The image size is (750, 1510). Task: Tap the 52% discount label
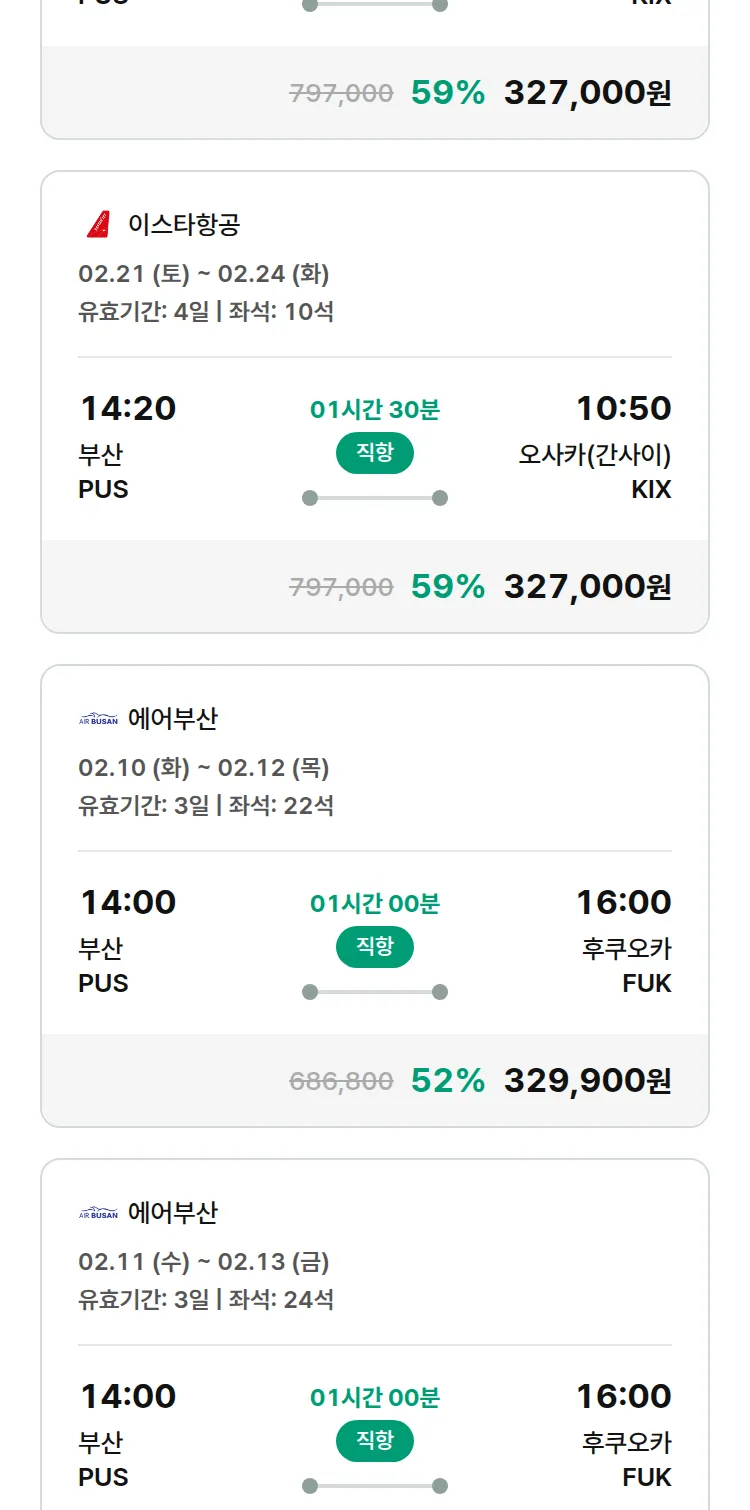point(448,1081)
